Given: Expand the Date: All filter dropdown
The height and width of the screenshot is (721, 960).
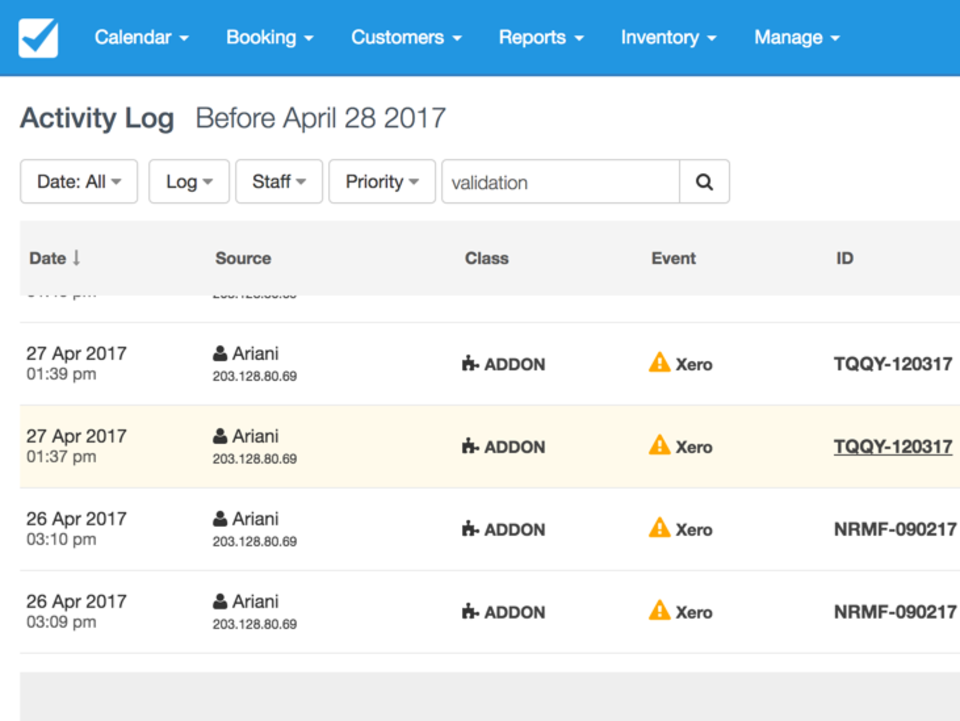Looking at the screenshot, I should click(x=79, y=182).
